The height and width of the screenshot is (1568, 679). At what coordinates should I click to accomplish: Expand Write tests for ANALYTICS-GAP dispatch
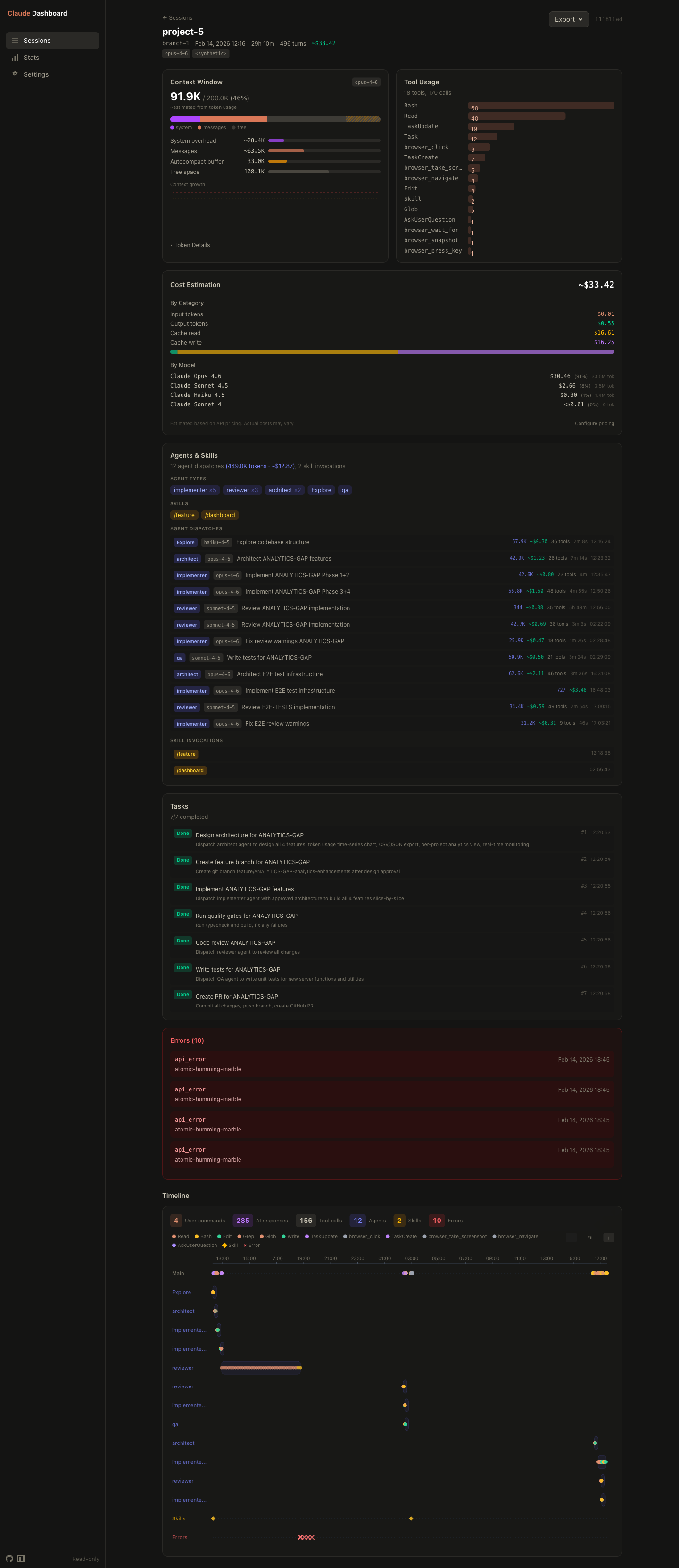pos(391,657)
